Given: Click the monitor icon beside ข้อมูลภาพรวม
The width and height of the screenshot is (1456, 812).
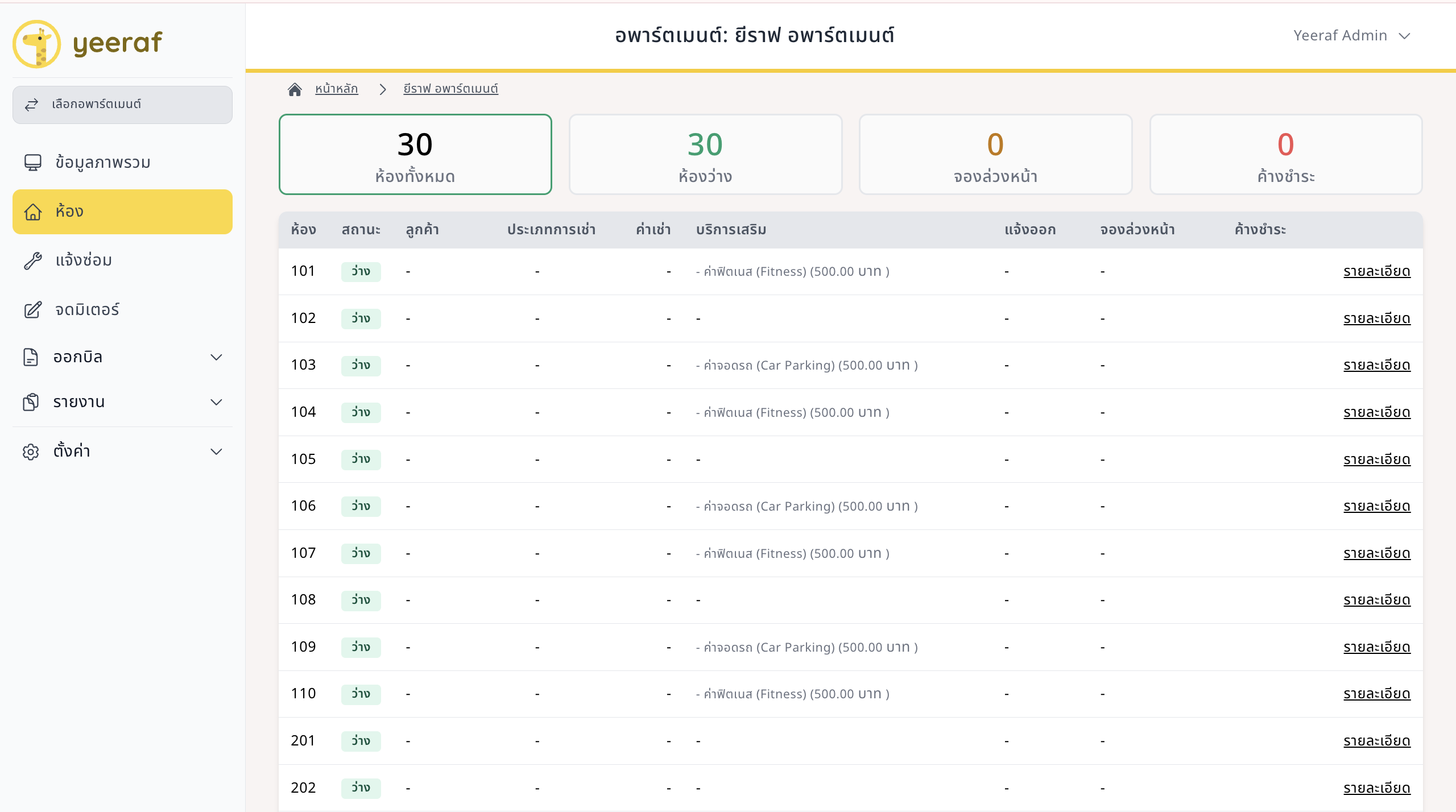Looking at the screenshot, I should [x=33, y=163].
